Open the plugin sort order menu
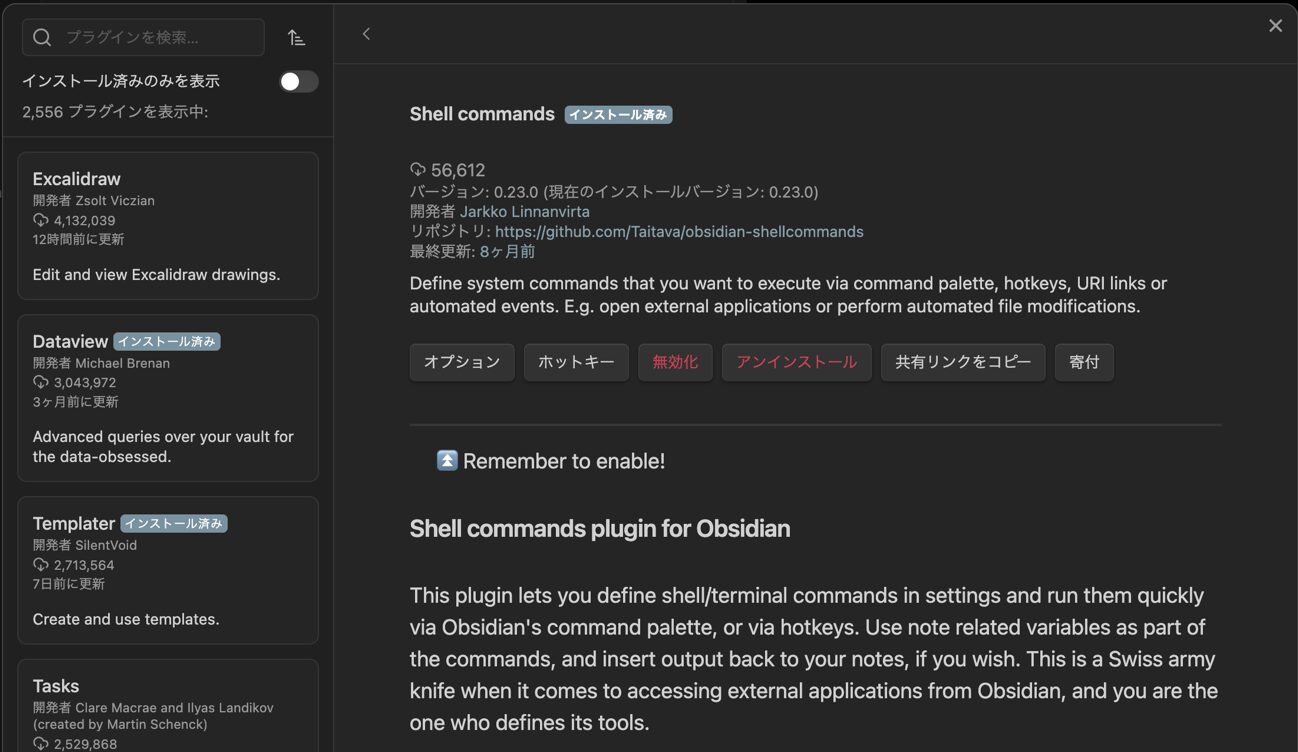This screenshot has width=1298, height=752. tap(296, 38)
